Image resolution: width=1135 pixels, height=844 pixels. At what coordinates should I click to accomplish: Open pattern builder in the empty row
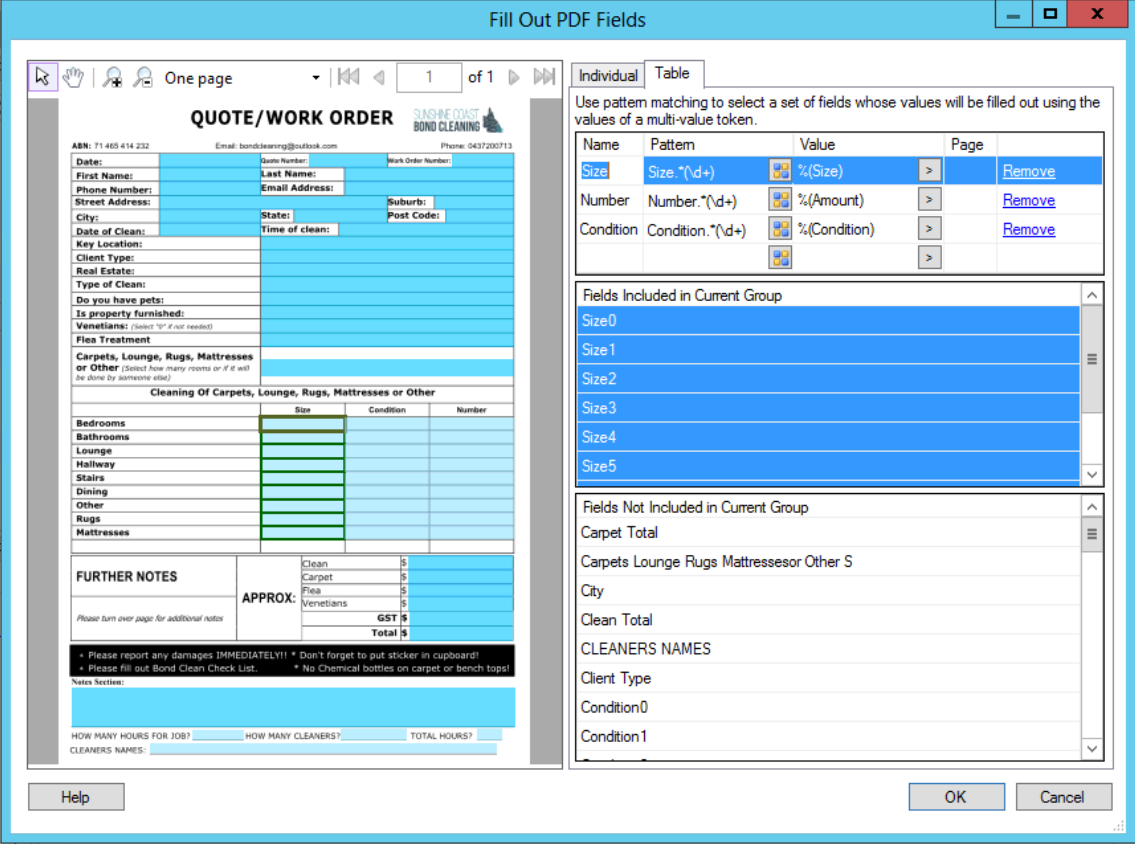(x=780, y=258)
